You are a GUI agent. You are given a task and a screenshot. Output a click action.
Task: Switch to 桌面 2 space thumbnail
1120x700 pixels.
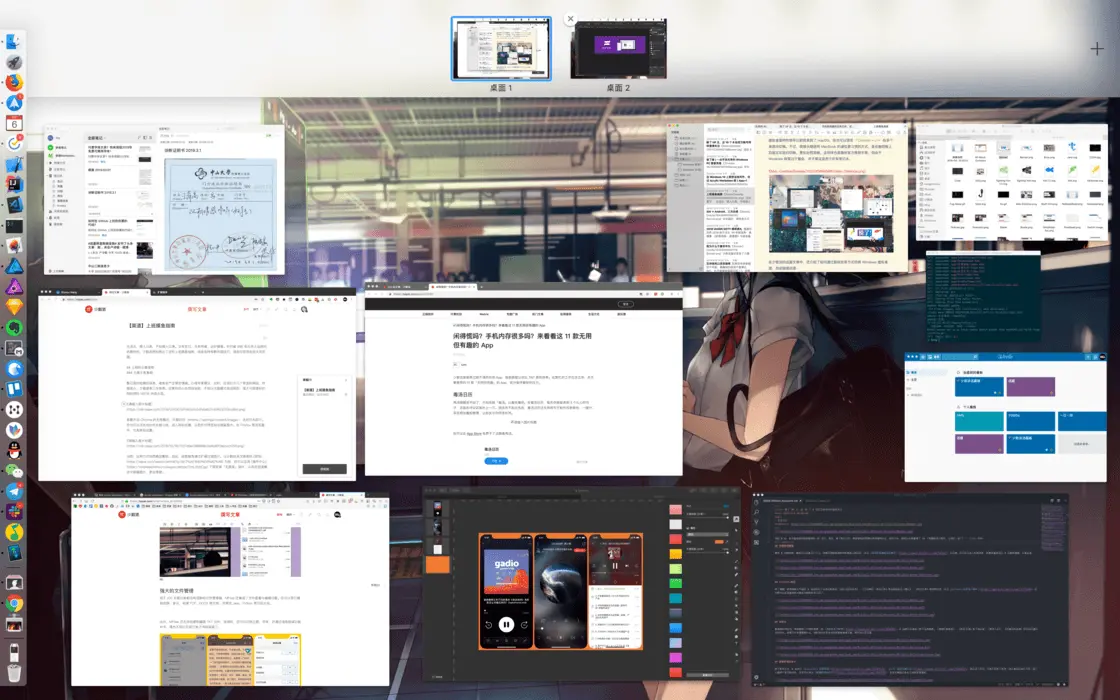point(619,49)
